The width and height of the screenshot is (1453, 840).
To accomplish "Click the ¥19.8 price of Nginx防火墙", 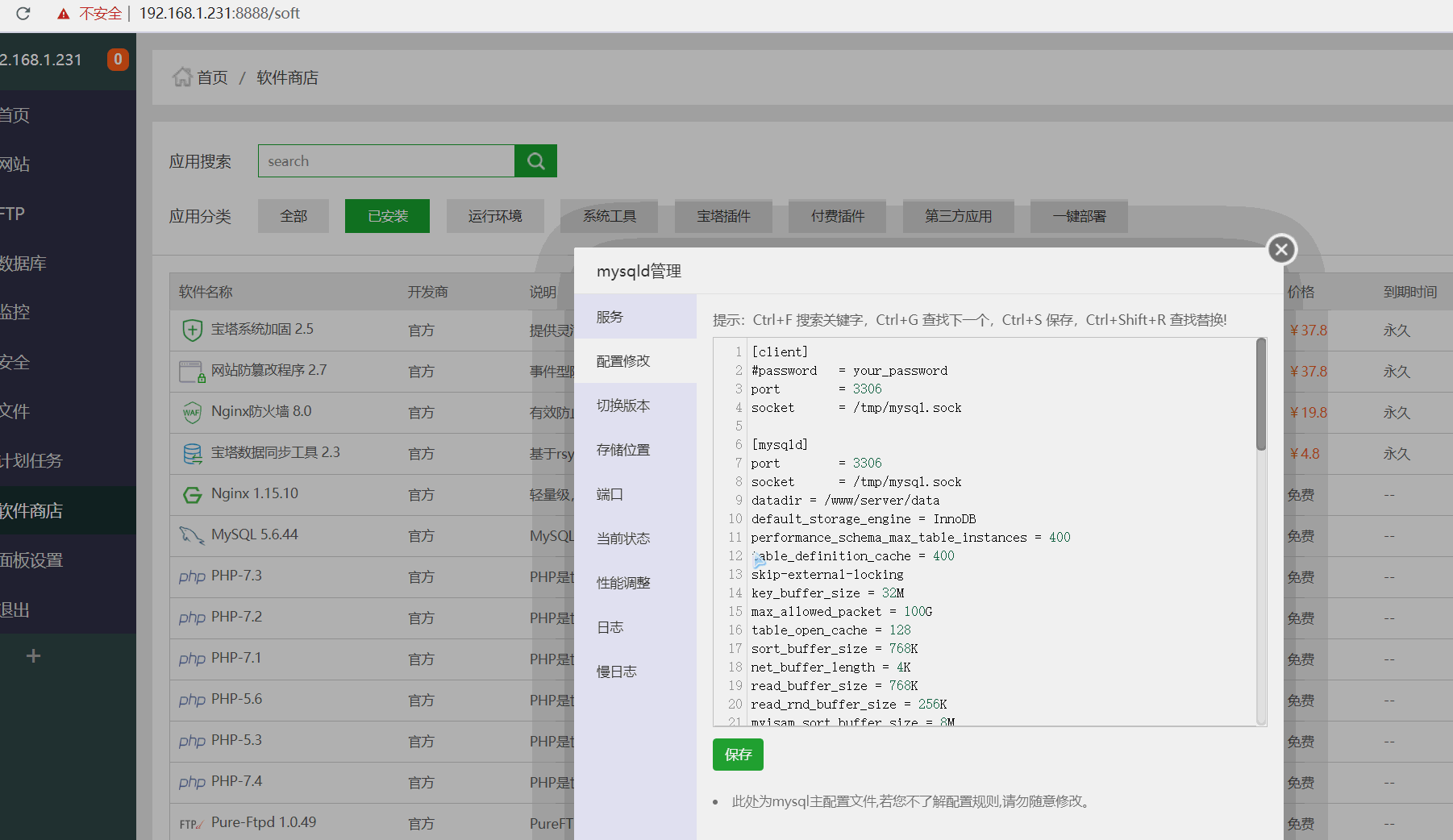I will point(1308,413).
